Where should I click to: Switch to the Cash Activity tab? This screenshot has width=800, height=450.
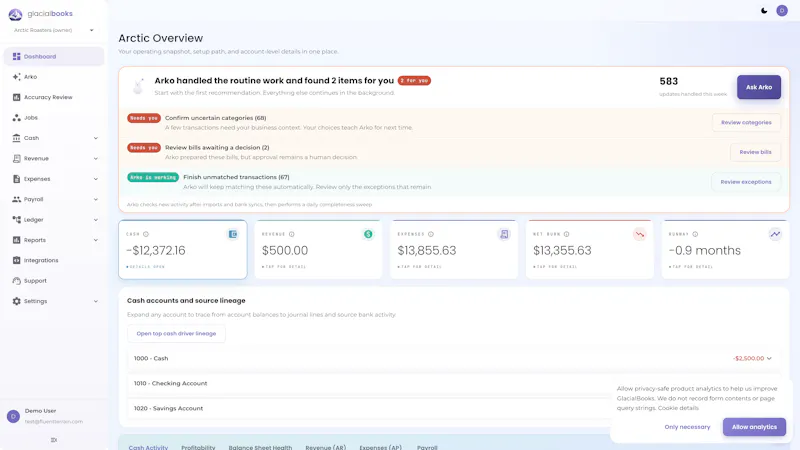tap(148, 447)
